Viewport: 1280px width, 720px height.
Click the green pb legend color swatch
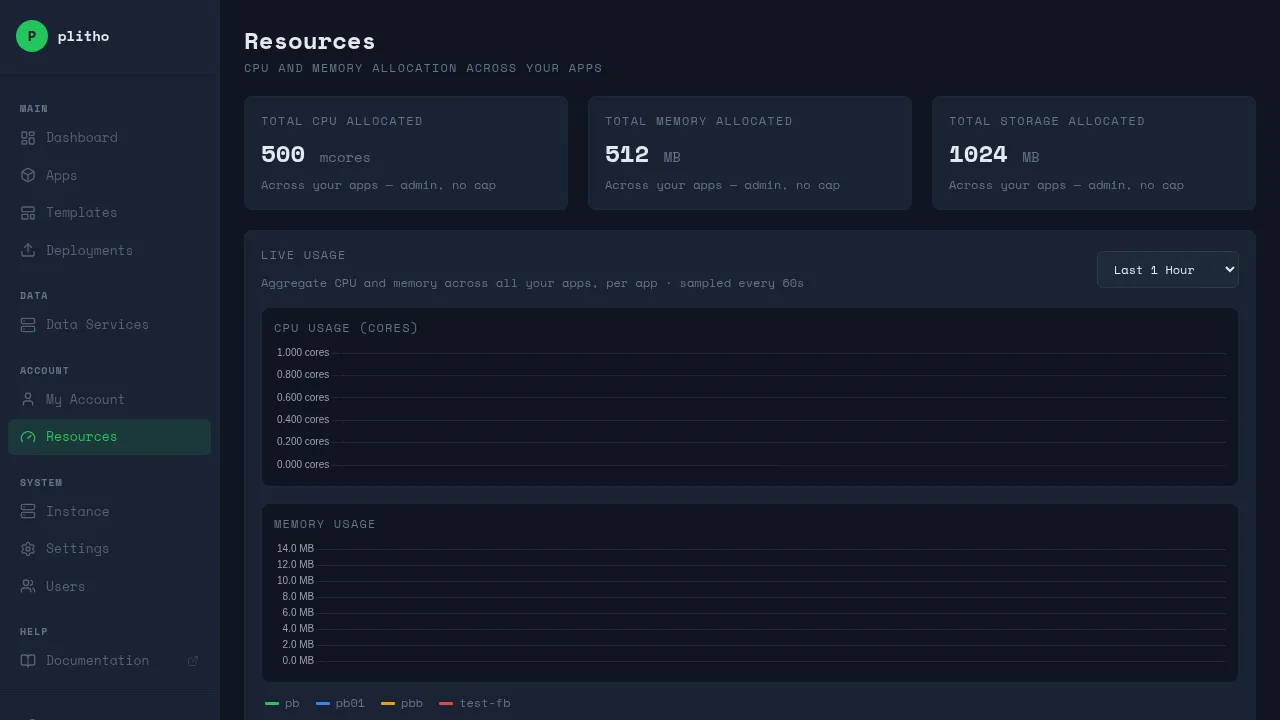click(272, 704)
